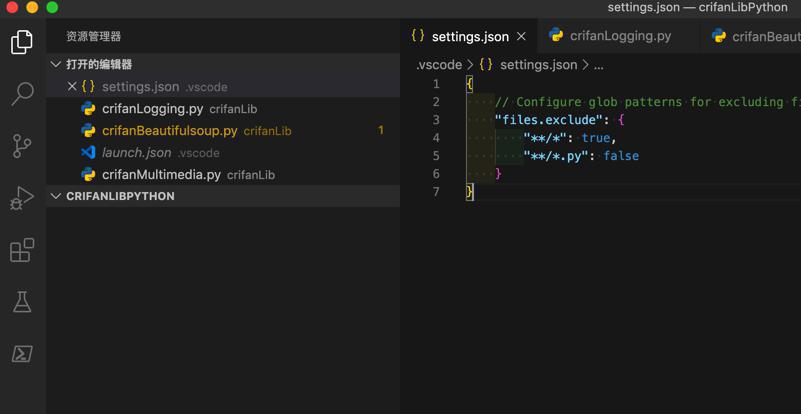Open the Extensions view icon
The height and width of the screenshot is (414, 801).
22,250
